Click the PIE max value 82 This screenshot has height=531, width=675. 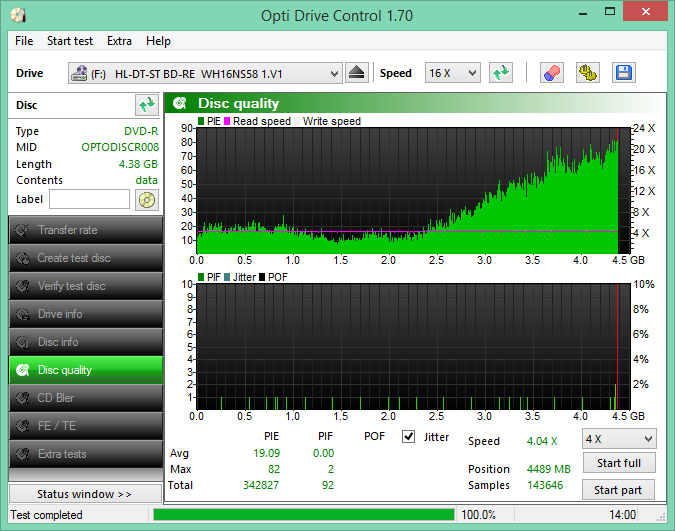point(274,469)
